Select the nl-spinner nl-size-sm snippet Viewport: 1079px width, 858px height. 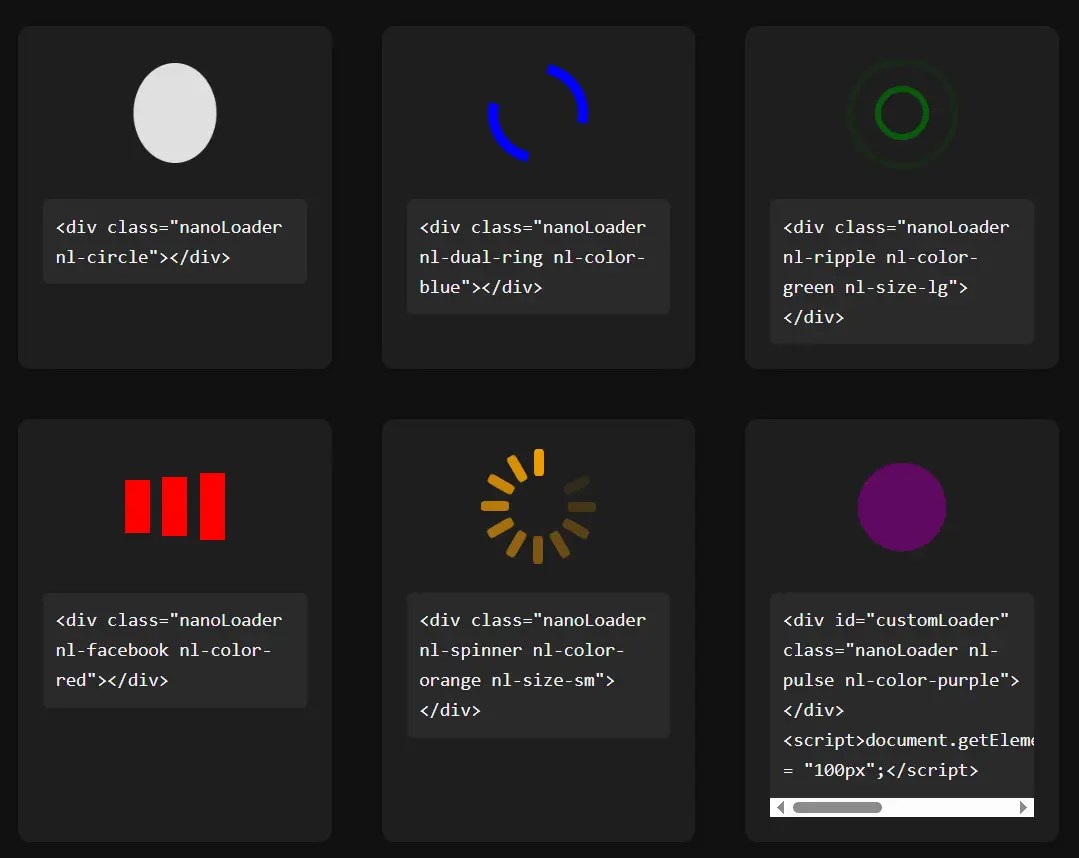[x=538, y=665]
